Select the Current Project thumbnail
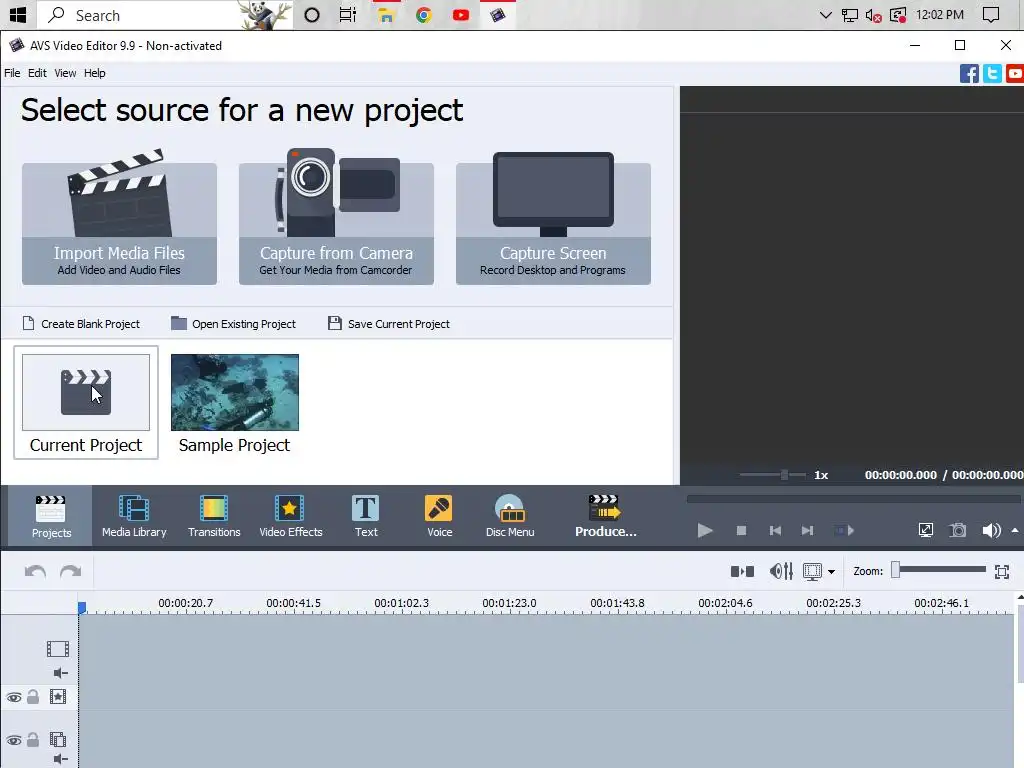 pyautogui.click(x=86, y=402)
